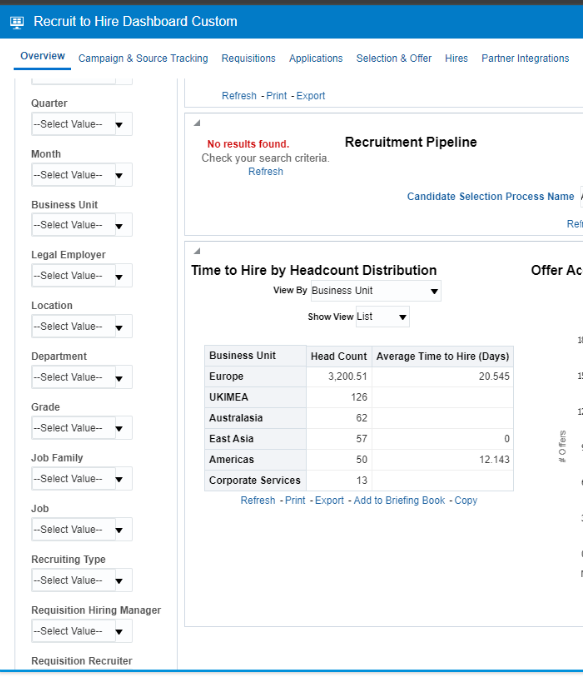
Task: Select the Americas row label
Action: point(255,460)
